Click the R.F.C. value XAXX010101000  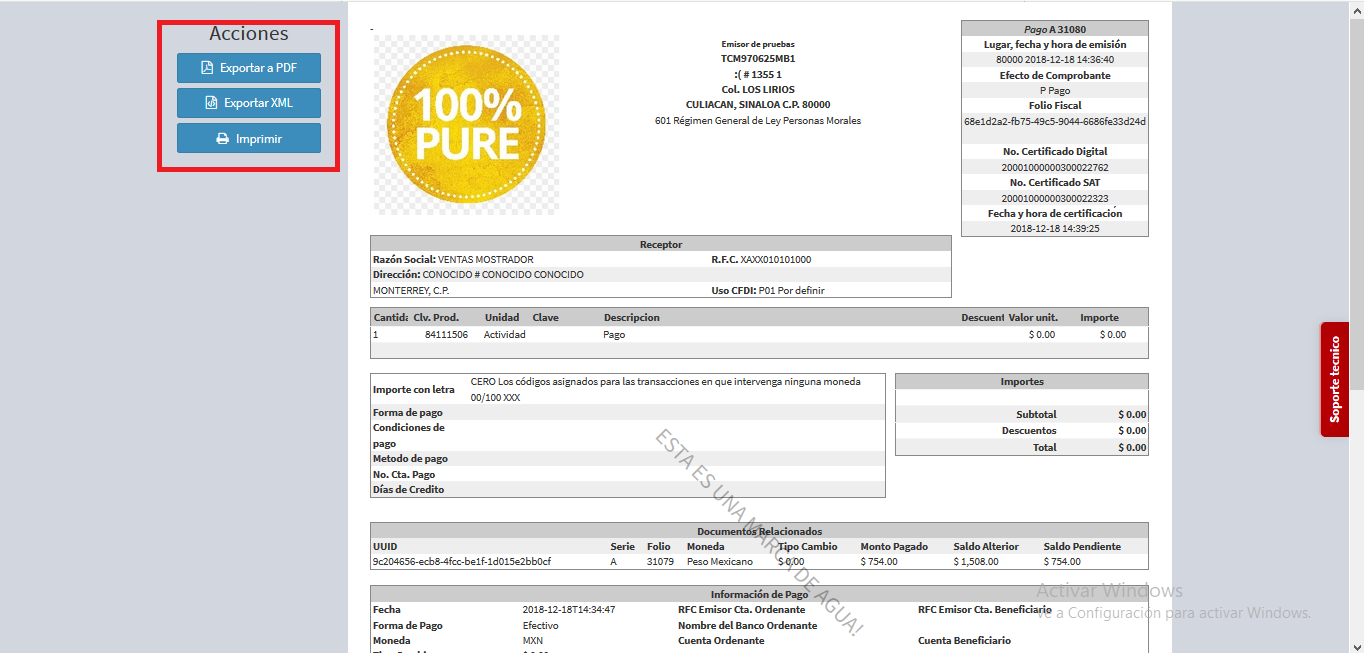tap(775, 260)
